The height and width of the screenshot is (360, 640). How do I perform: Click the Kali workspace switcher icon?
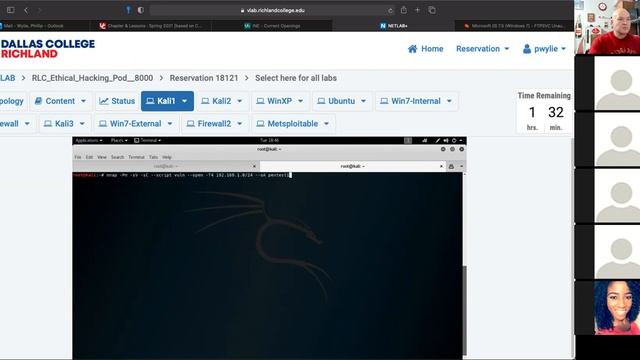408,140
